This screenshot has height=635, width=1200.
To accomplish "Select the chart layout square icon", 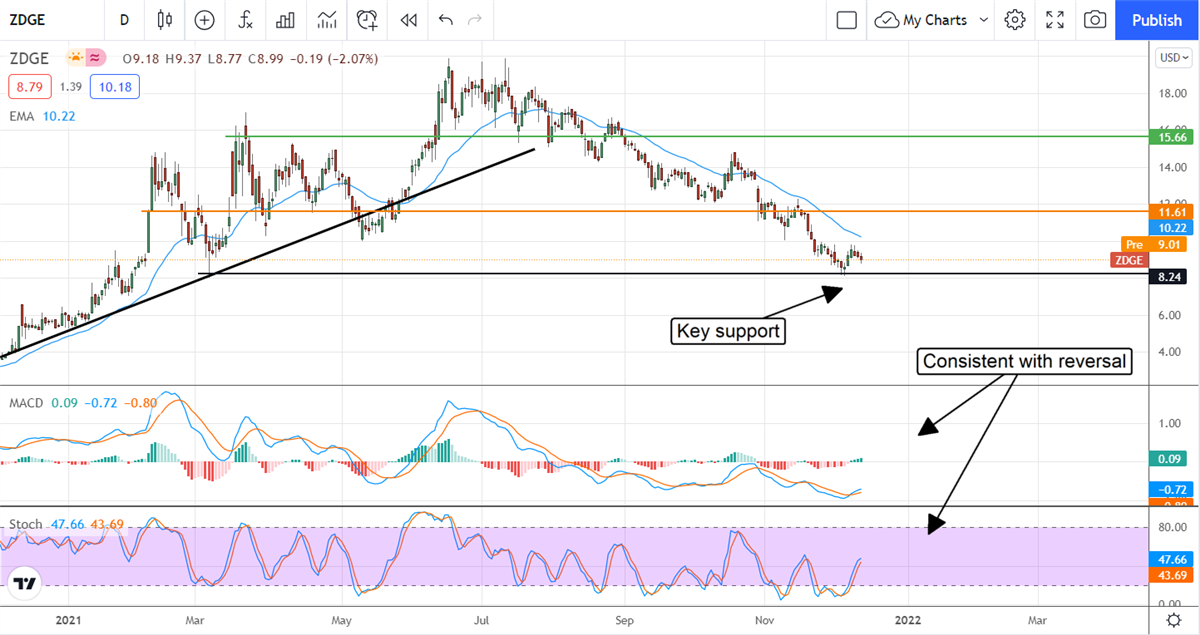I will point(846,20).
